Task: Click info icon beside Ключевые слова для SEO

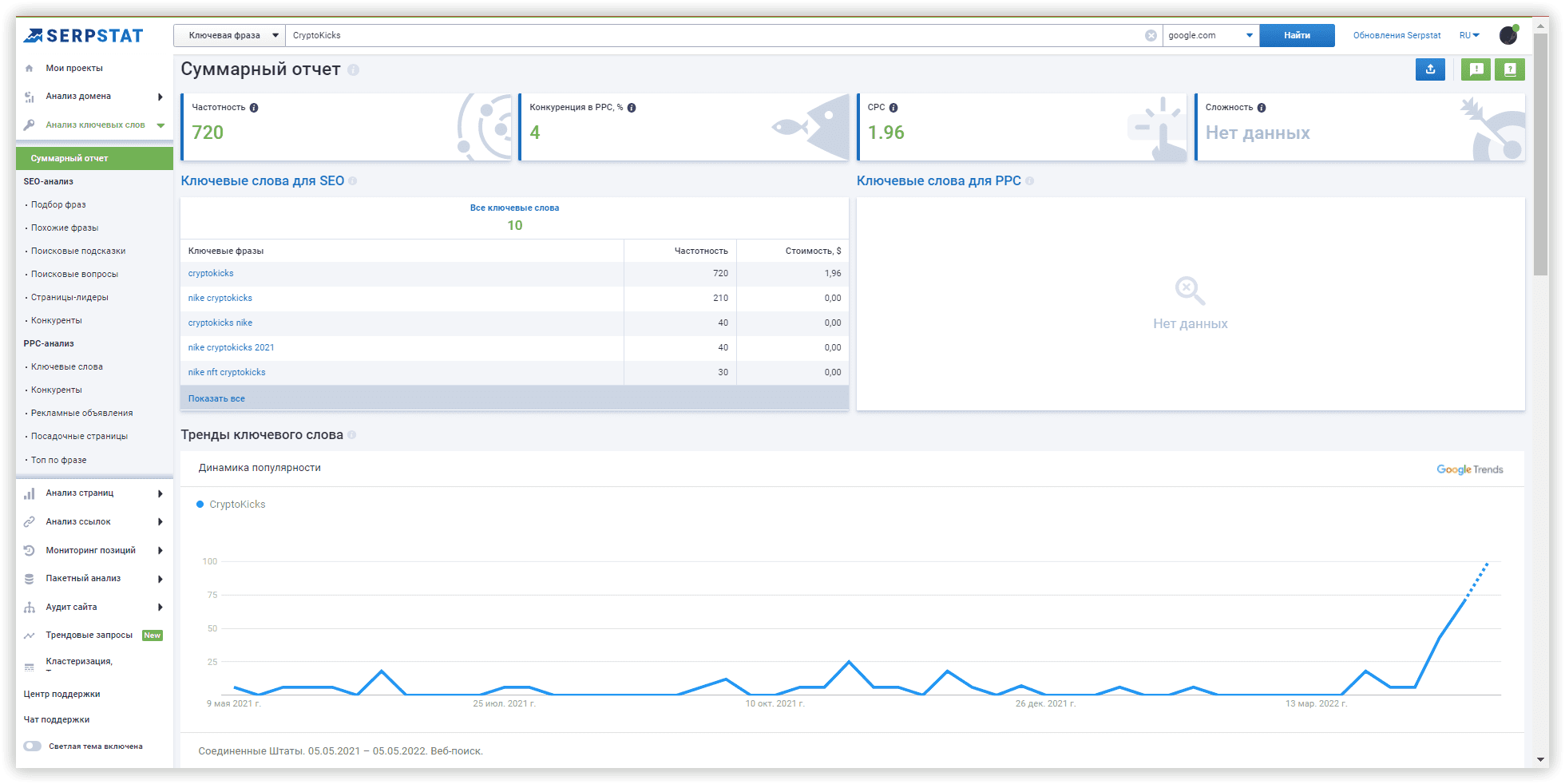Action: [x=353, y=181]
